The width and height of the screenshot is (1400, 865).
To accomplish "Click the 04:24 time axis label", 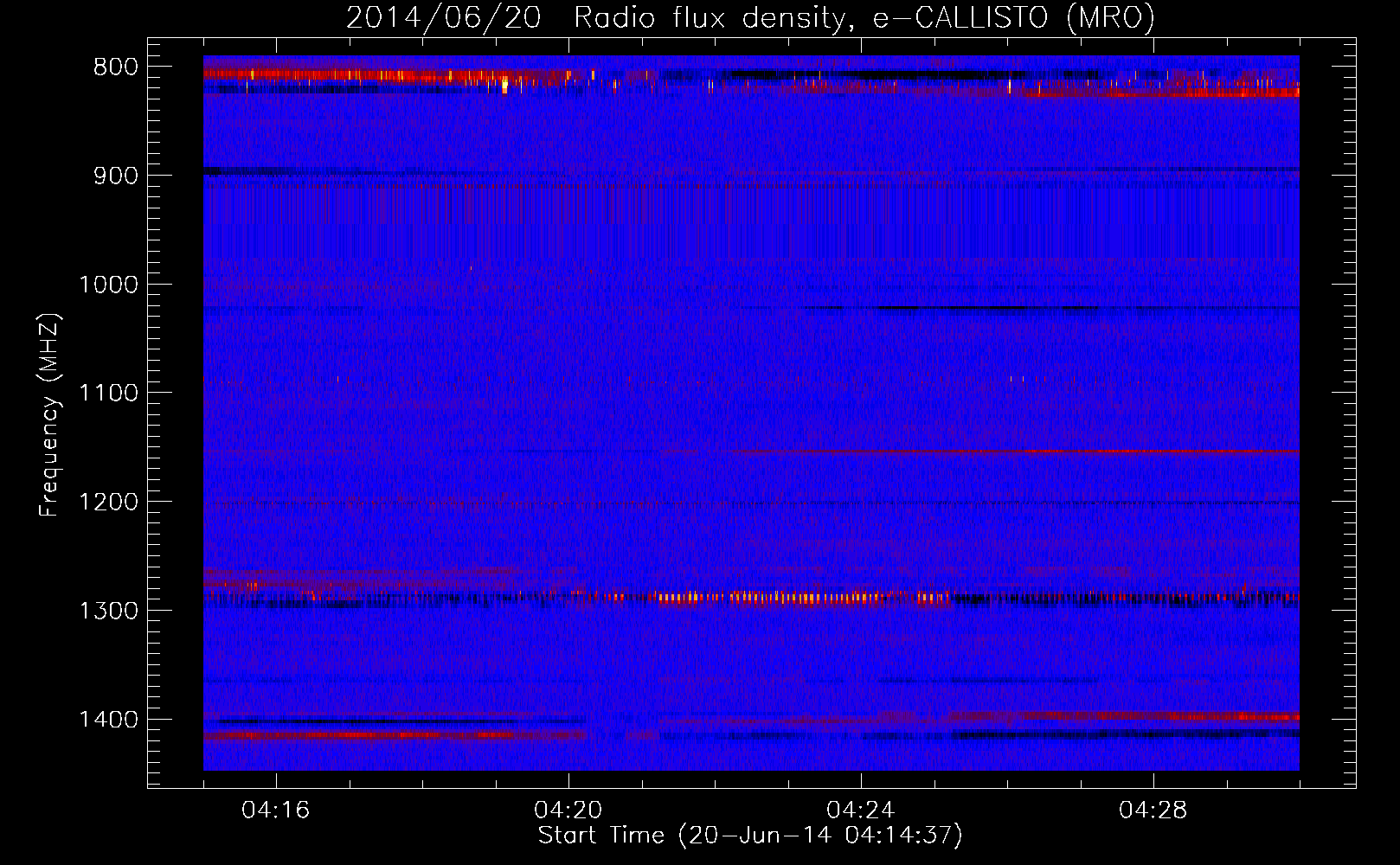I will click(860, 811).
